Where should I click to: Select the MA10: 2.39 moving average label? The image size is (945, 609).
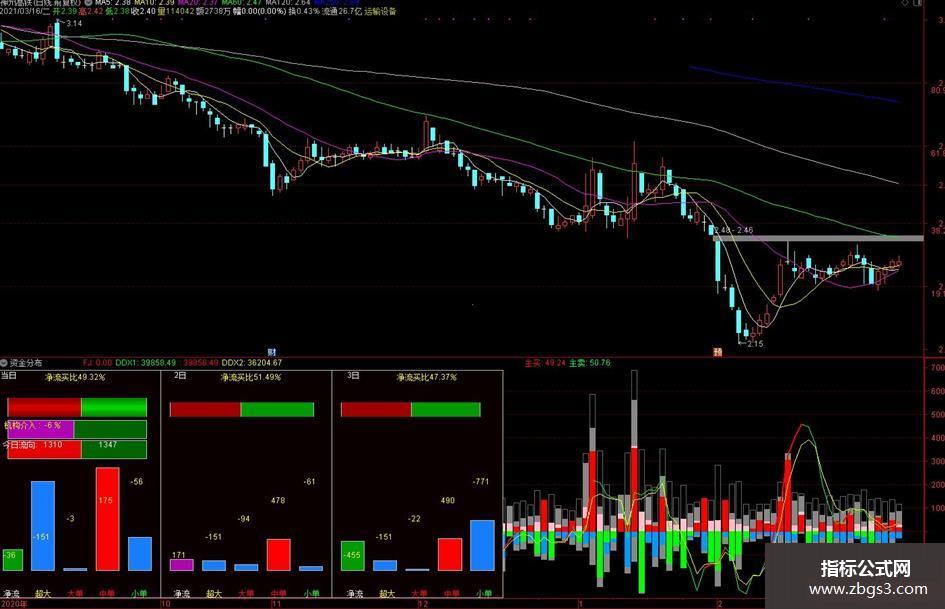point(154,2)
